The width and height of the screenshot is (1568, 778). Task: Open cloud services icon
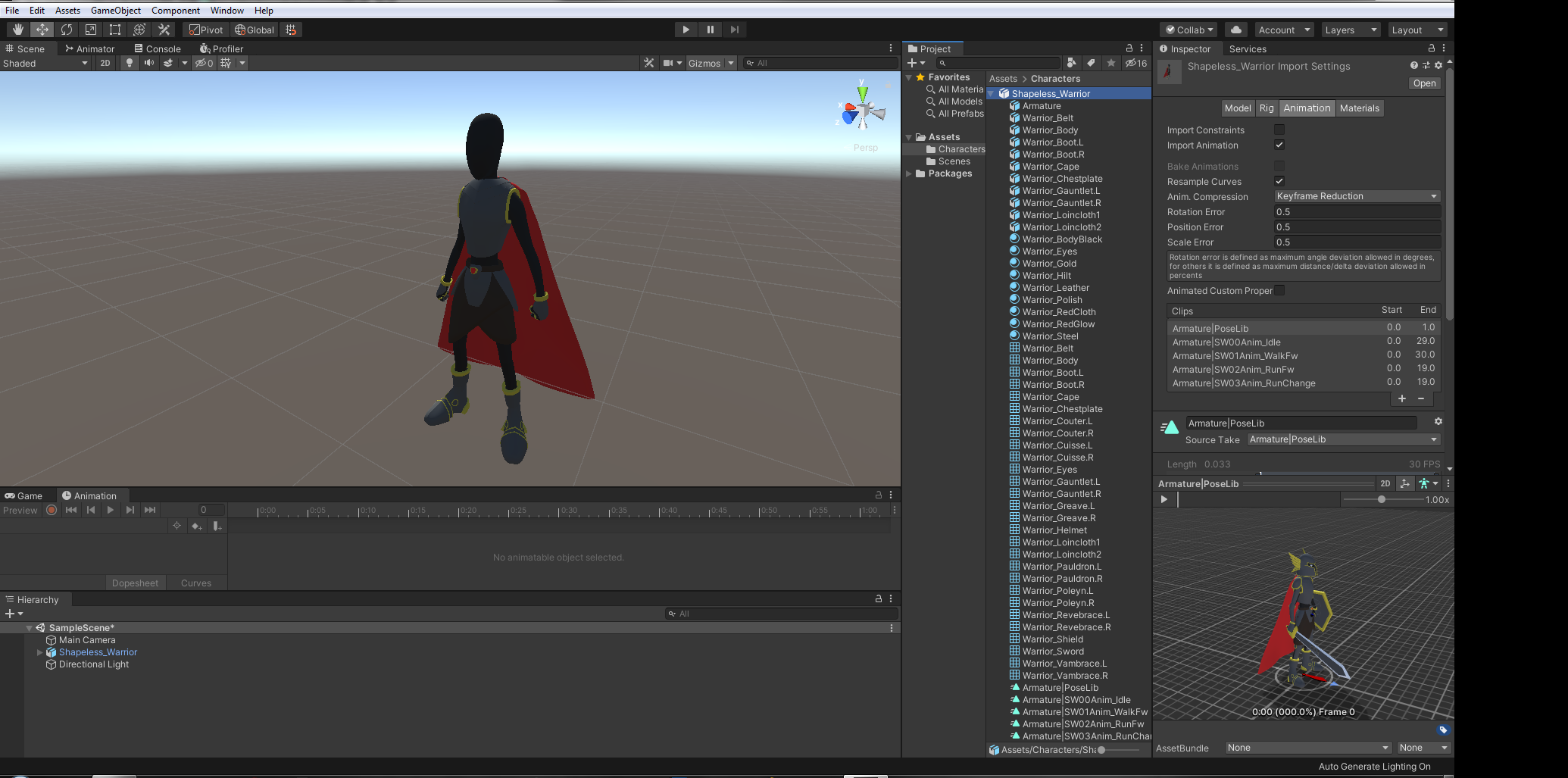(x=1236, y=30)
